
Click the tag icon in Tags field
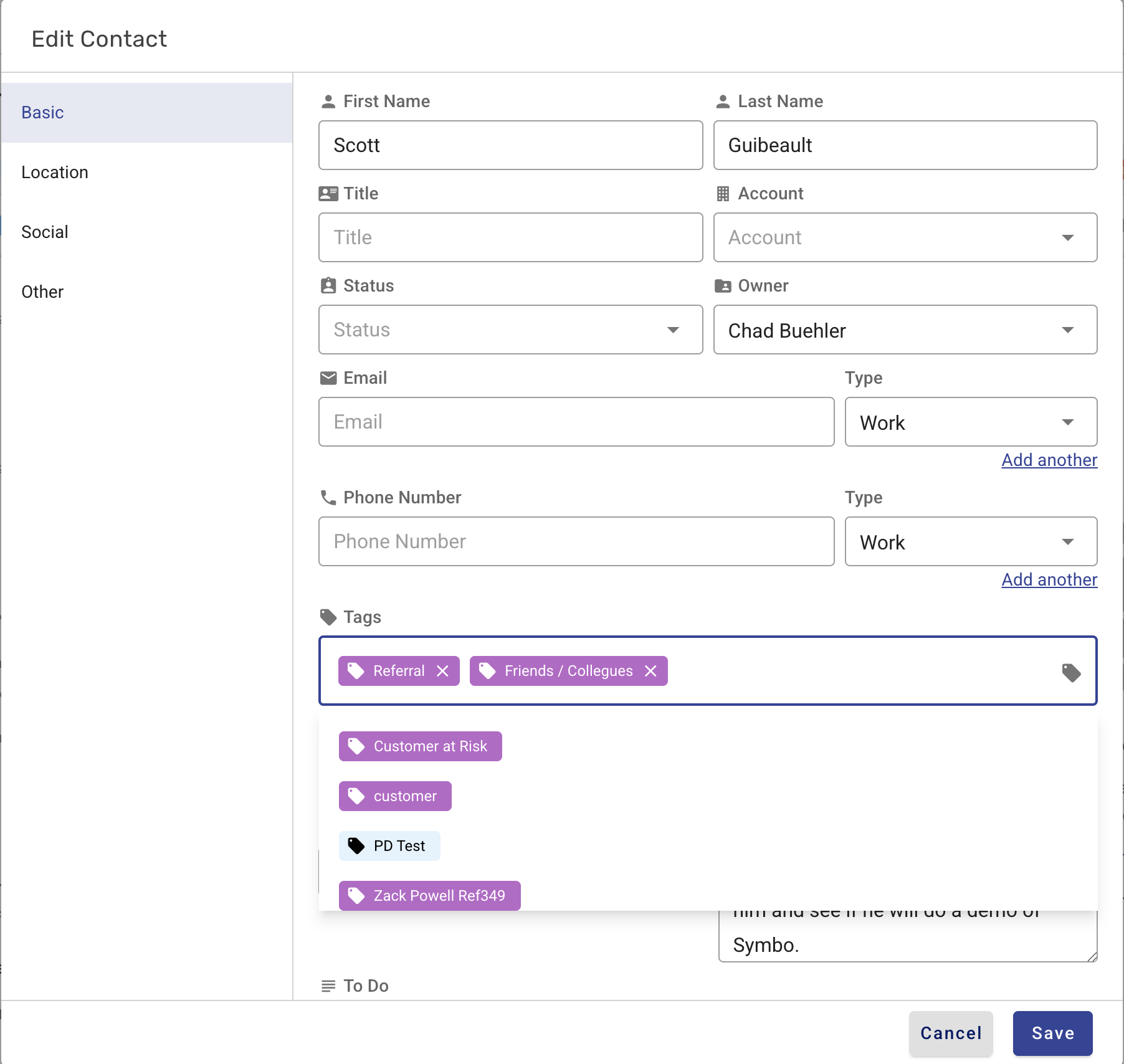coord(1071,672)
